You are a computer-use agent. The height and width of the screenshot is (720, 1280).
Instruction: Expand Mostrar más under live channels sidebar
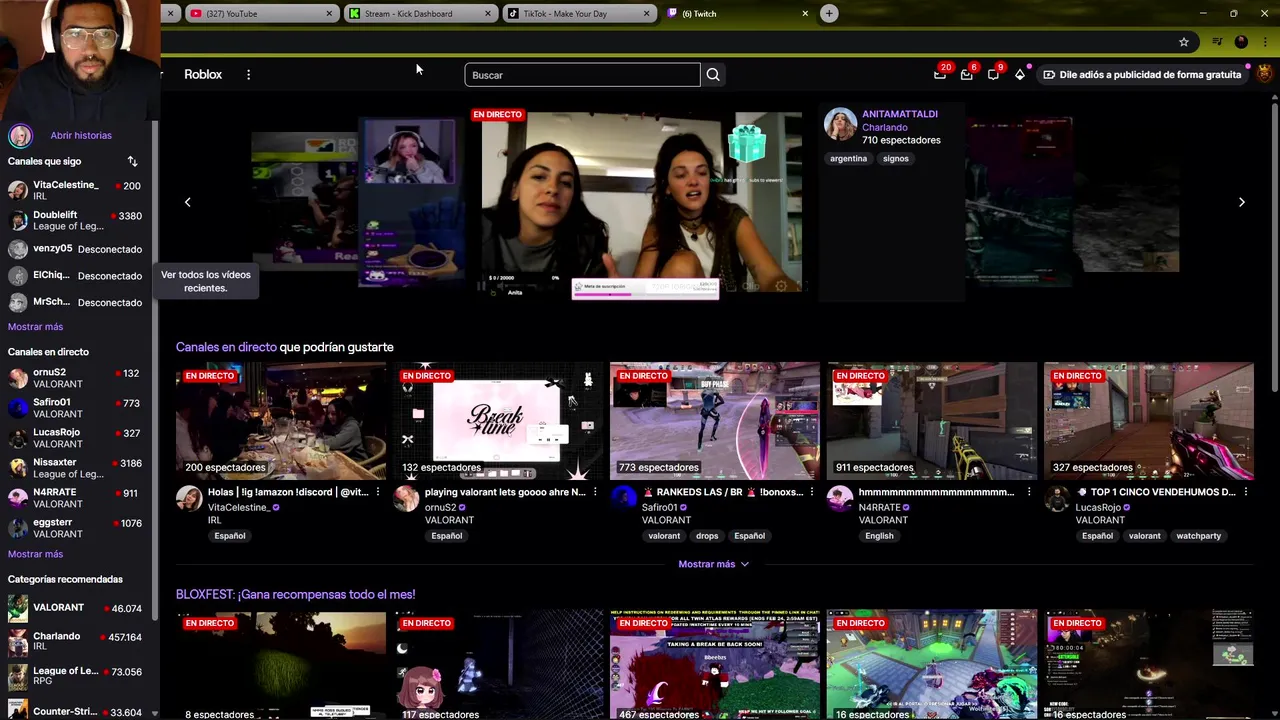[35, 554]
